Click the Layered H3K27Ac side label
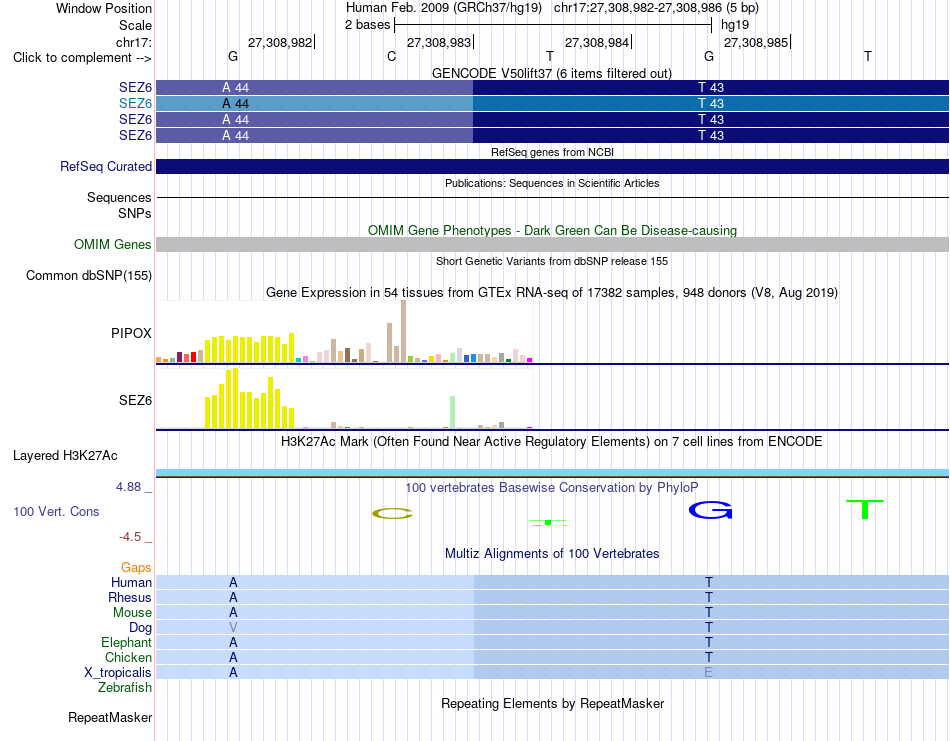The width and height of the screenshot is (950, 741). [65, 456]
